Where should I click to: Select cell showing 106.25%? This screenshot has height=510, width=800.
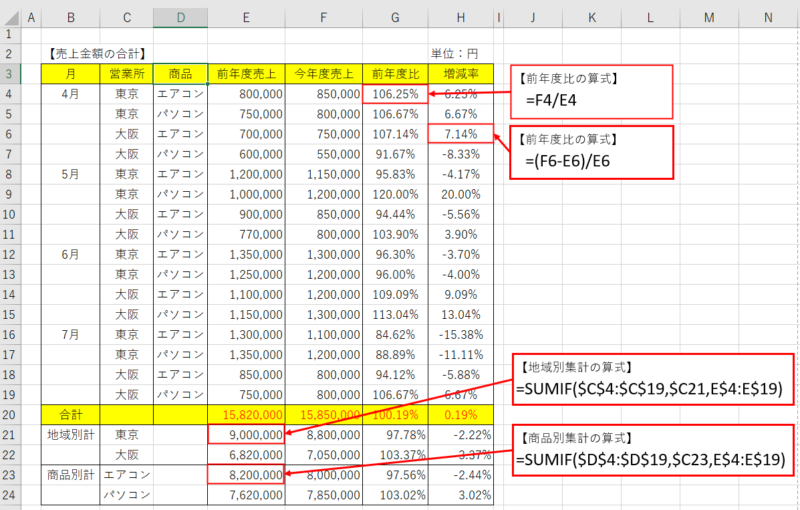coord(395,94)
